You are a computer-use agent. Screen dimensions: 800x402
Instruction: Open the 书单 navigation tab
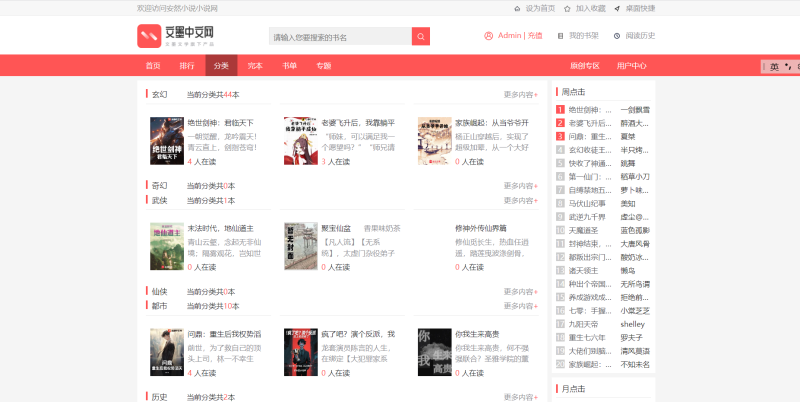(x=289, y=66)
